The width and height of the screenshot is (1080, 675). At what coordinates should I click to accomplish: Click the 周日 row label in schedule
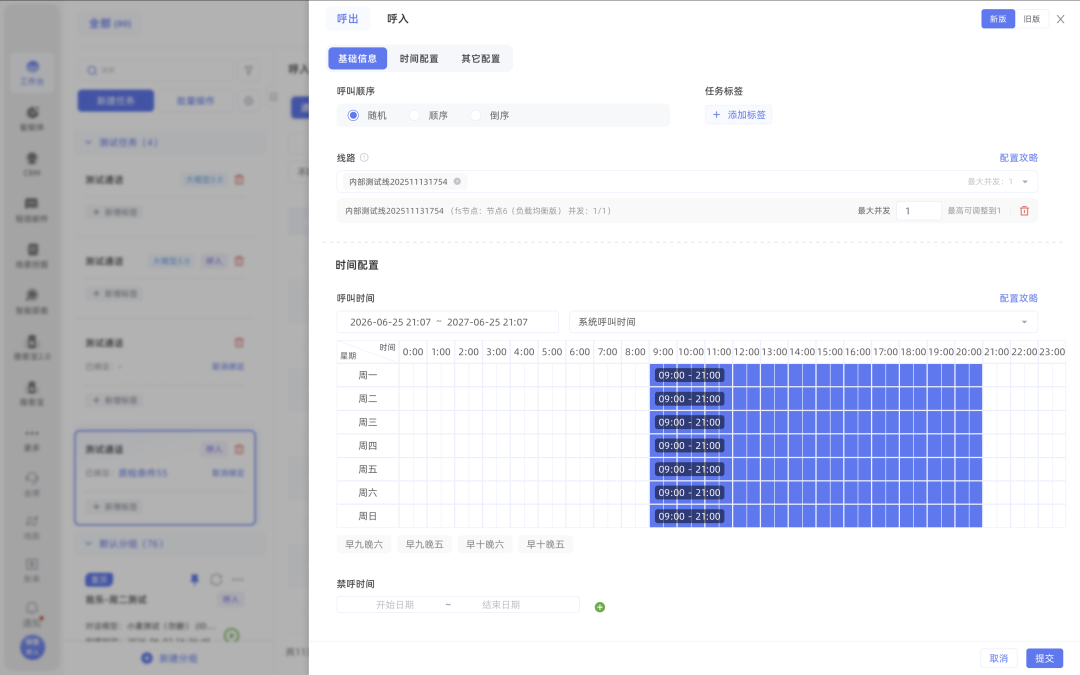tap(368, 516)
